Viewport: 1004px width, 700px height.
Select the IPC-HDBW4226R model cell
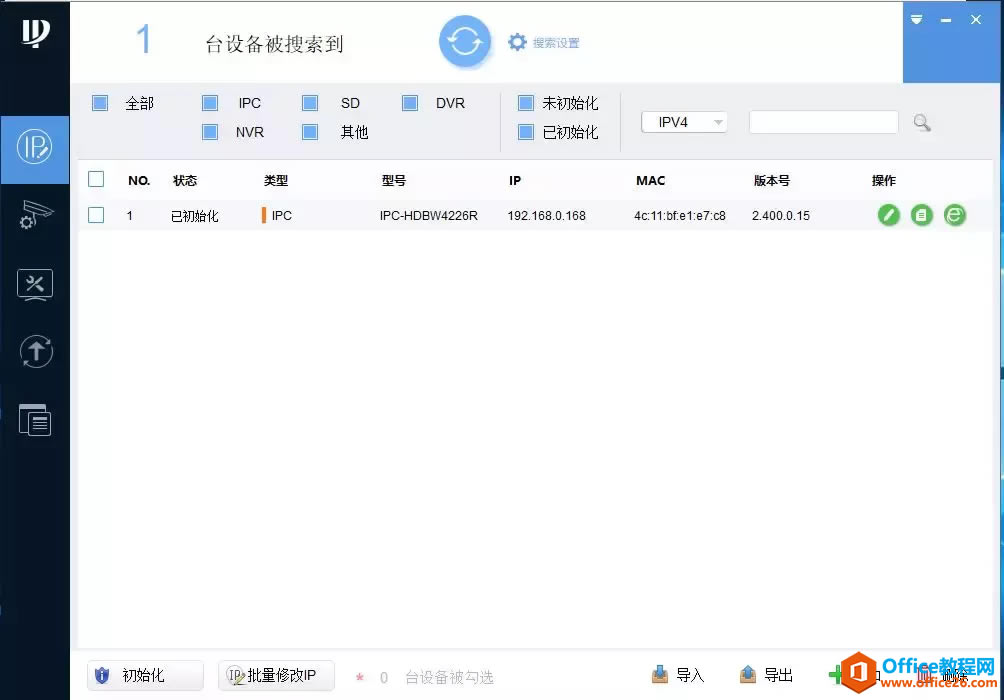click(x=428, y=216)
